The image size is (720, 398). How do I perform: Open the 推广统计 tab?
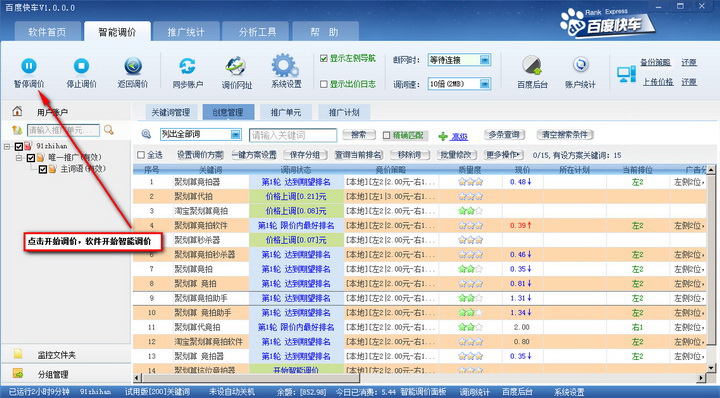[186, 32]
